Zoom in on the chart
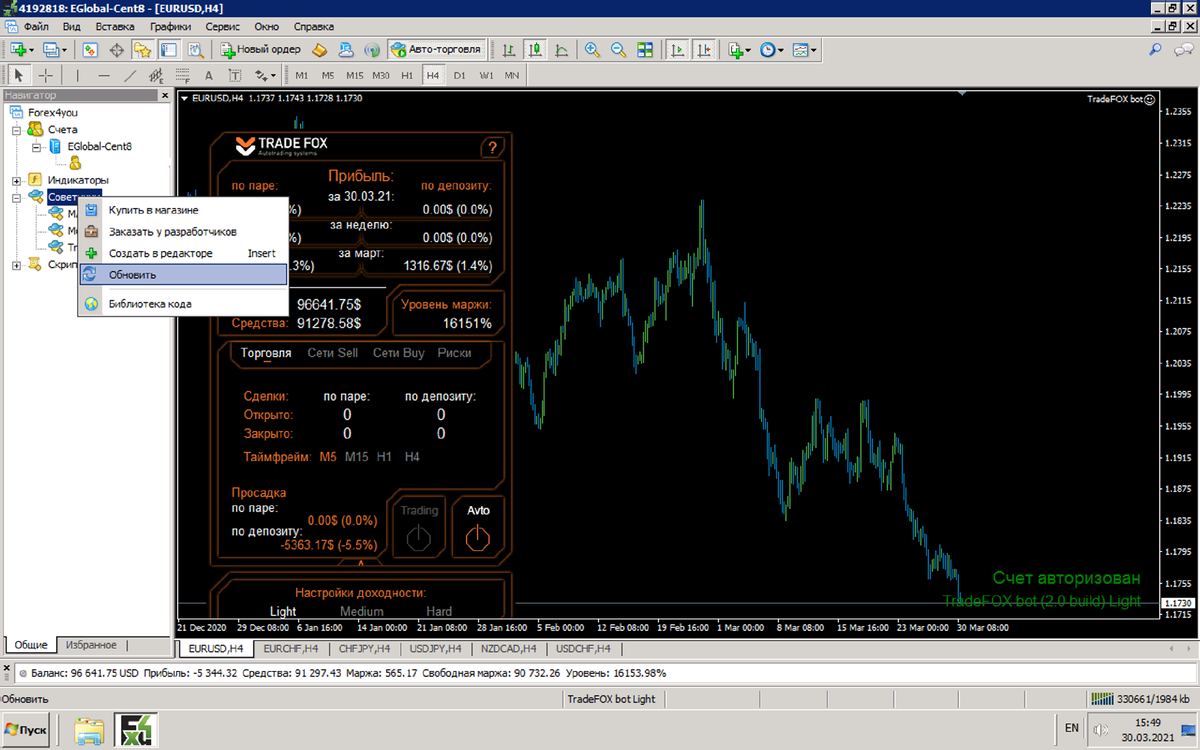The width and height of the screenshot is (1200, 750). coord(592,49)
